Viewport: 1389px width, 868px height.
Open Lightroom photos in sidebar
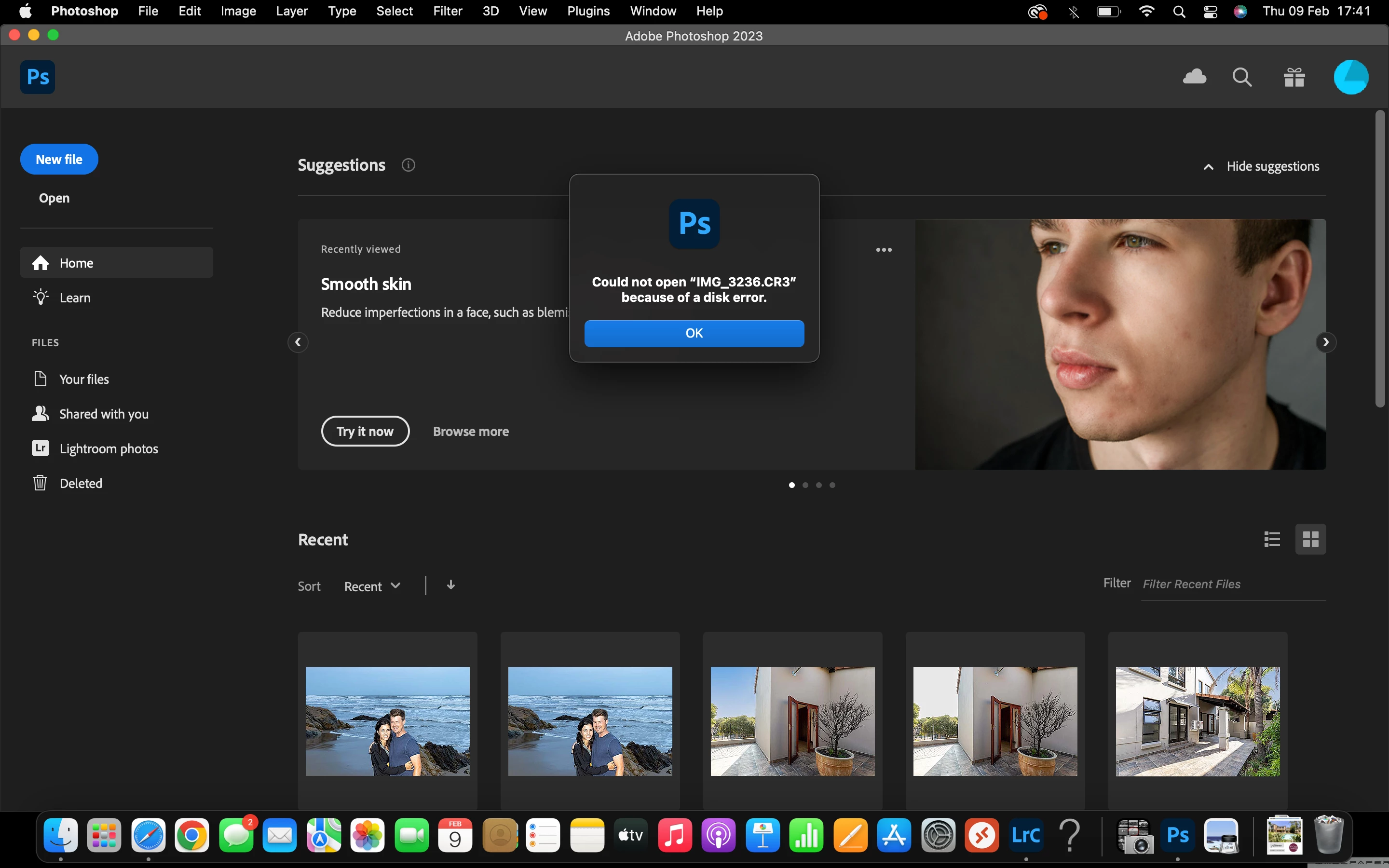[x=109, y=448]
